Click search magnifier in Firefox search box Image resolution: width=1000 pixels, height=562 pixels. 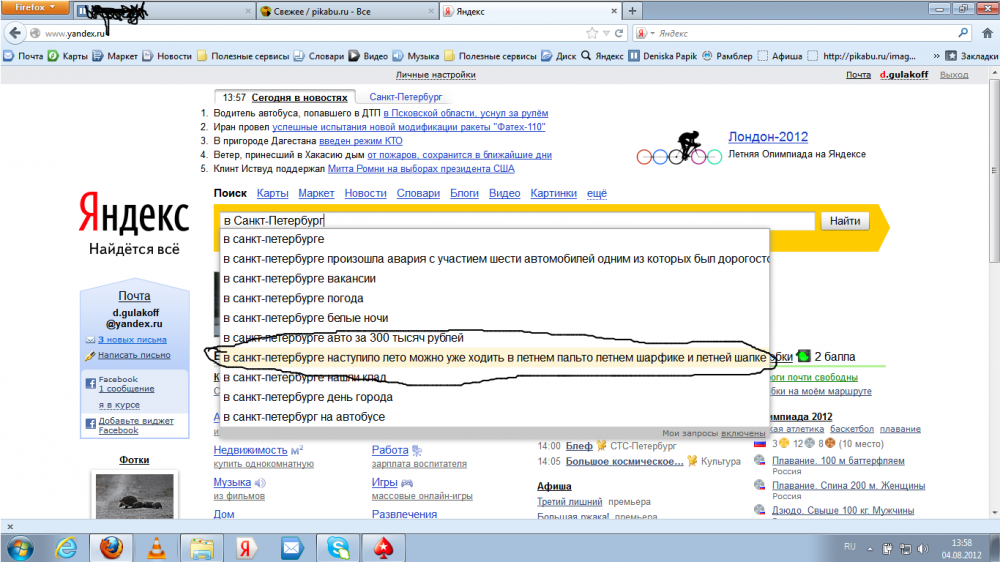[x=963, y=33]
